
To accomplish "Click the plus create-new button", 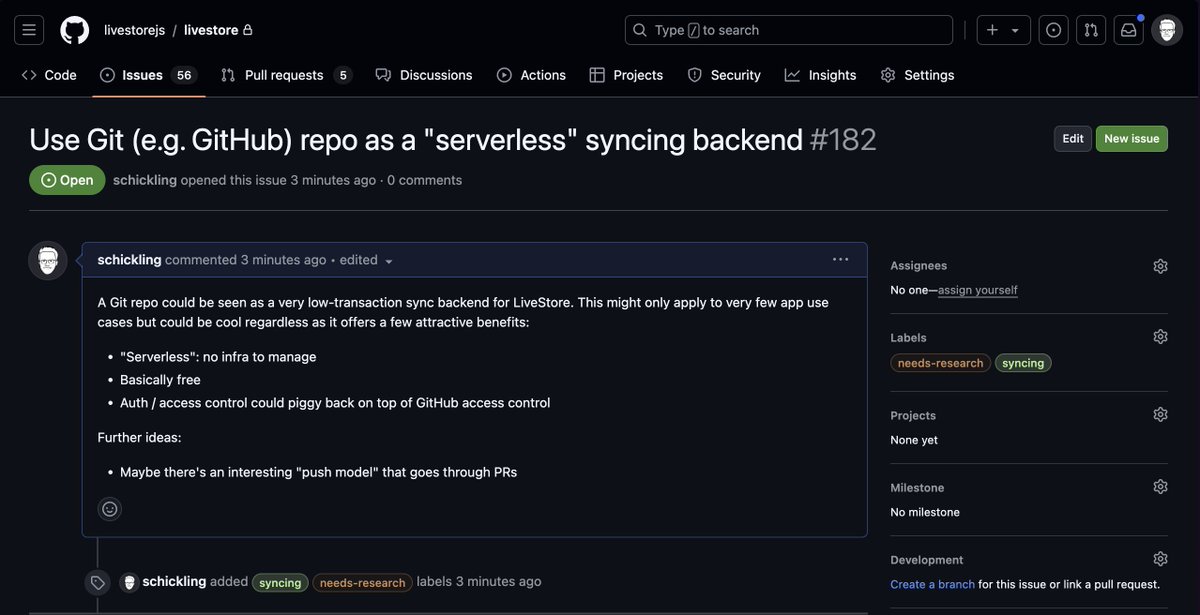I will (x=992, y=30).
